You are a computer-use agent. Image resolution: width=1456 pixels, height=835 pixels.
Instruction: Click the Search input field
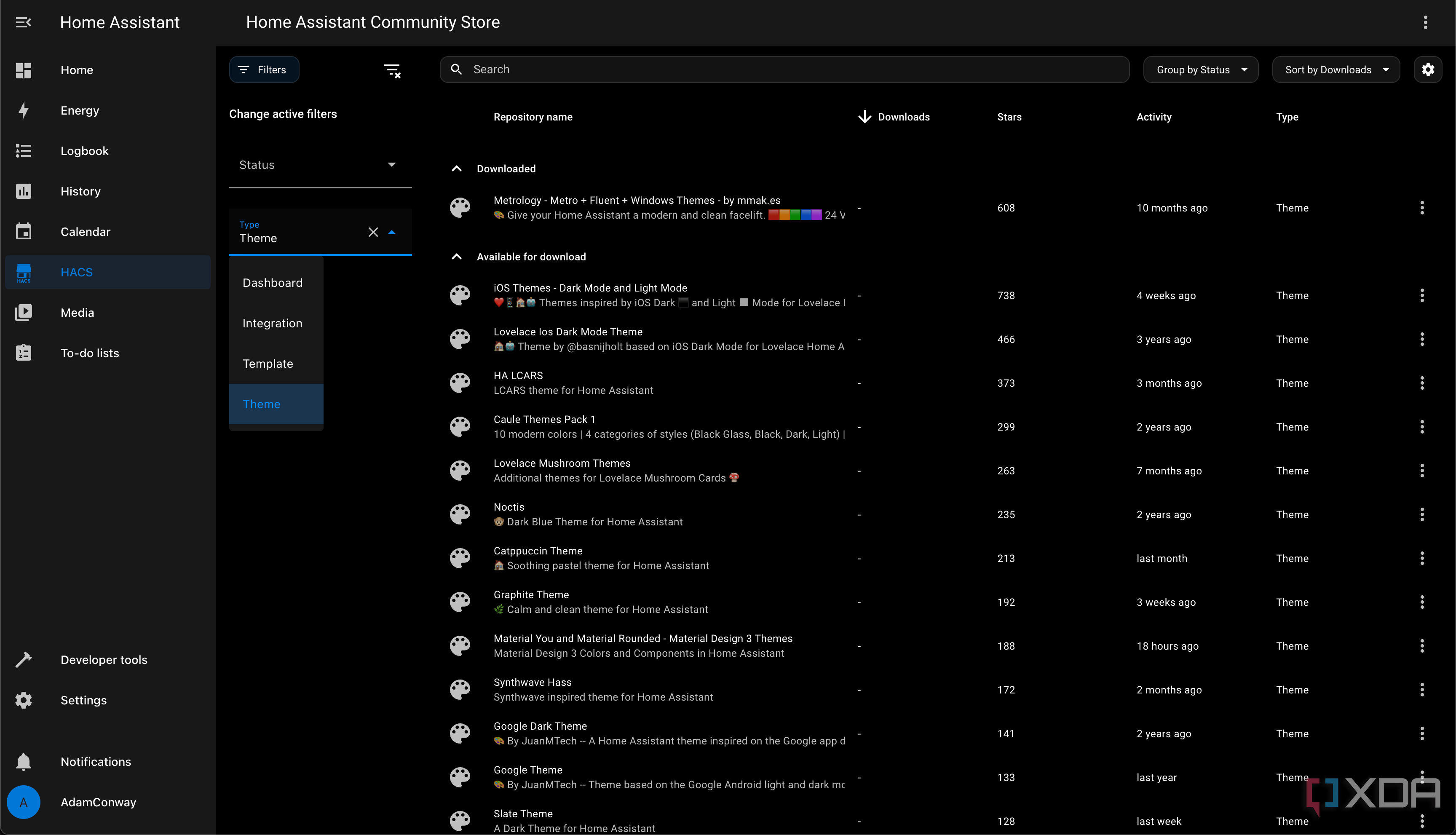click(784, 70)
